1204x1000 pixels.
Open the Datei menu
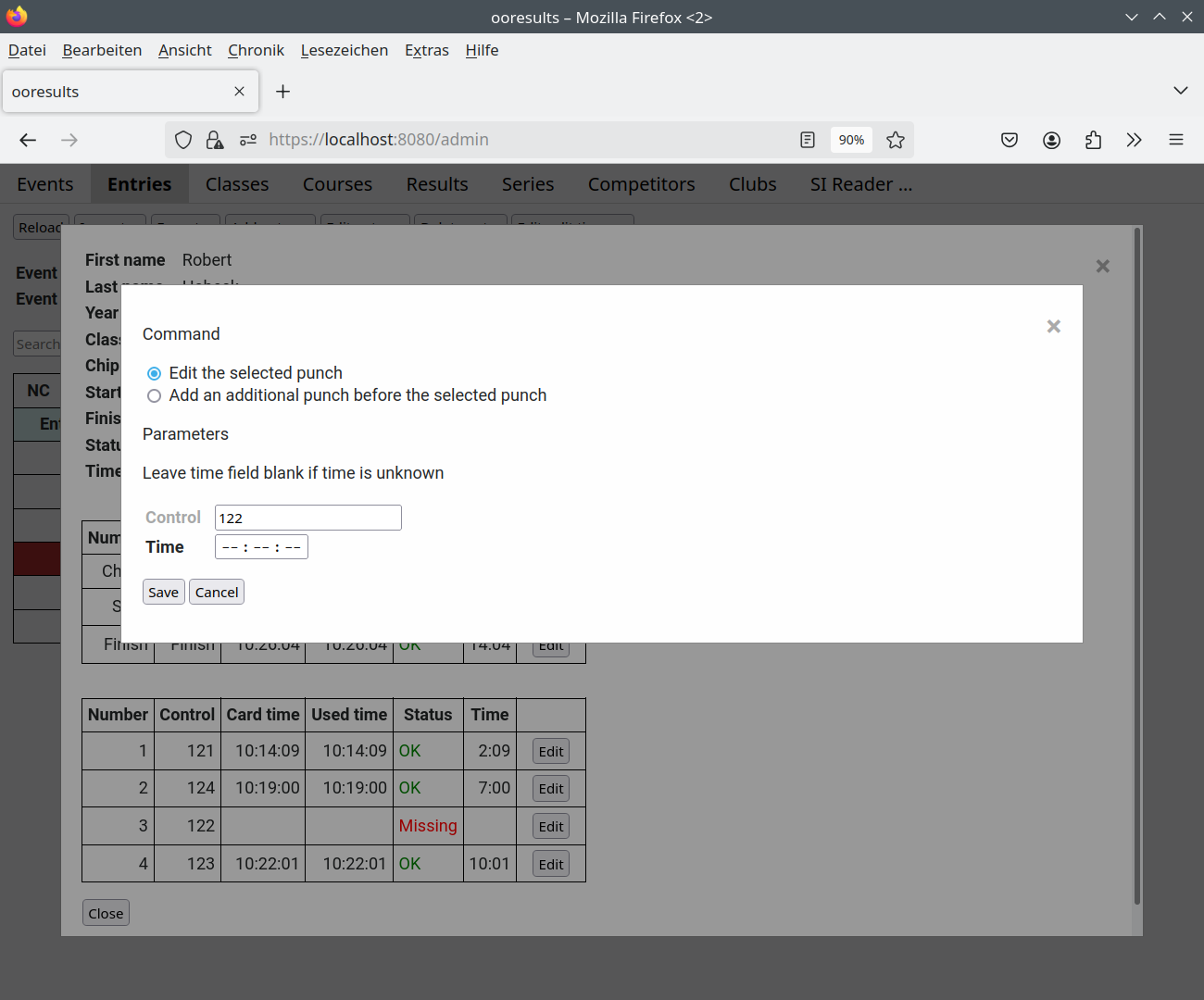(x=27, y=50)
